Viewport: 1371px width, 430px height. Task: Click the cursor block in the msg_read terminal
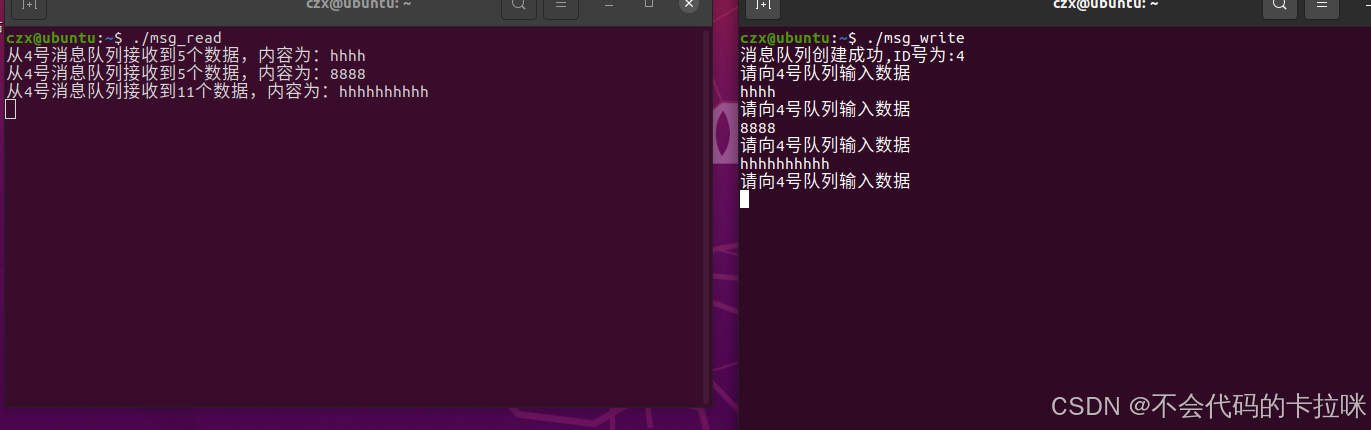11,110
